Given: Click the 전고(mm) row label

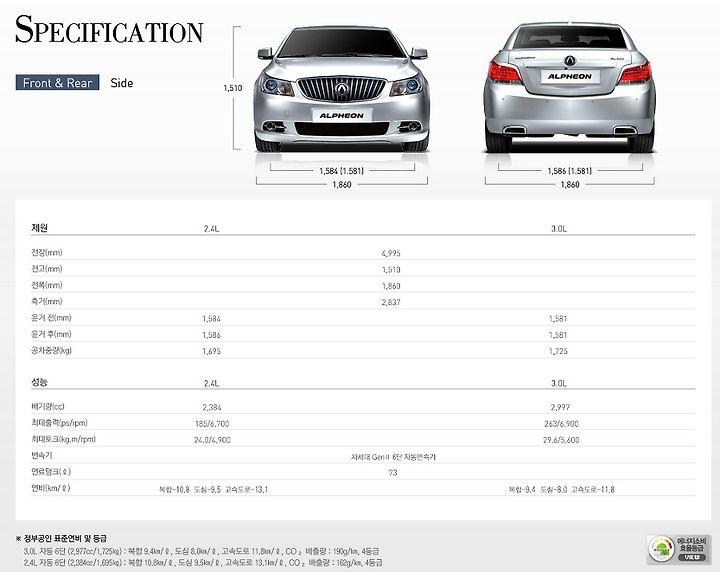Looking at the screenshot, I should [x=47, y=269].
